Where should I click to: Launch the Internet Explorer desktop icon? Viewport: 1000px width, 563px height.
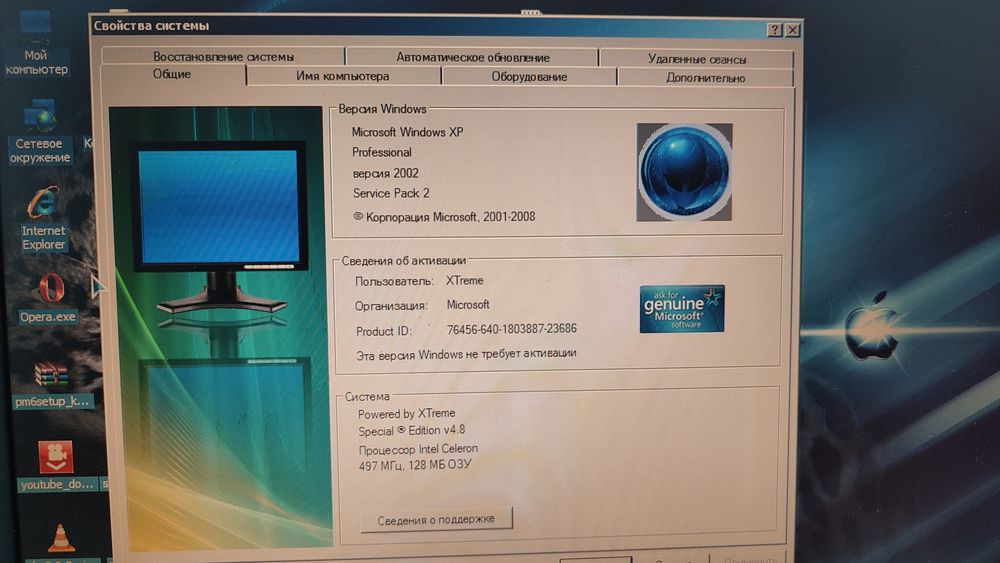(x=43, y=218)
